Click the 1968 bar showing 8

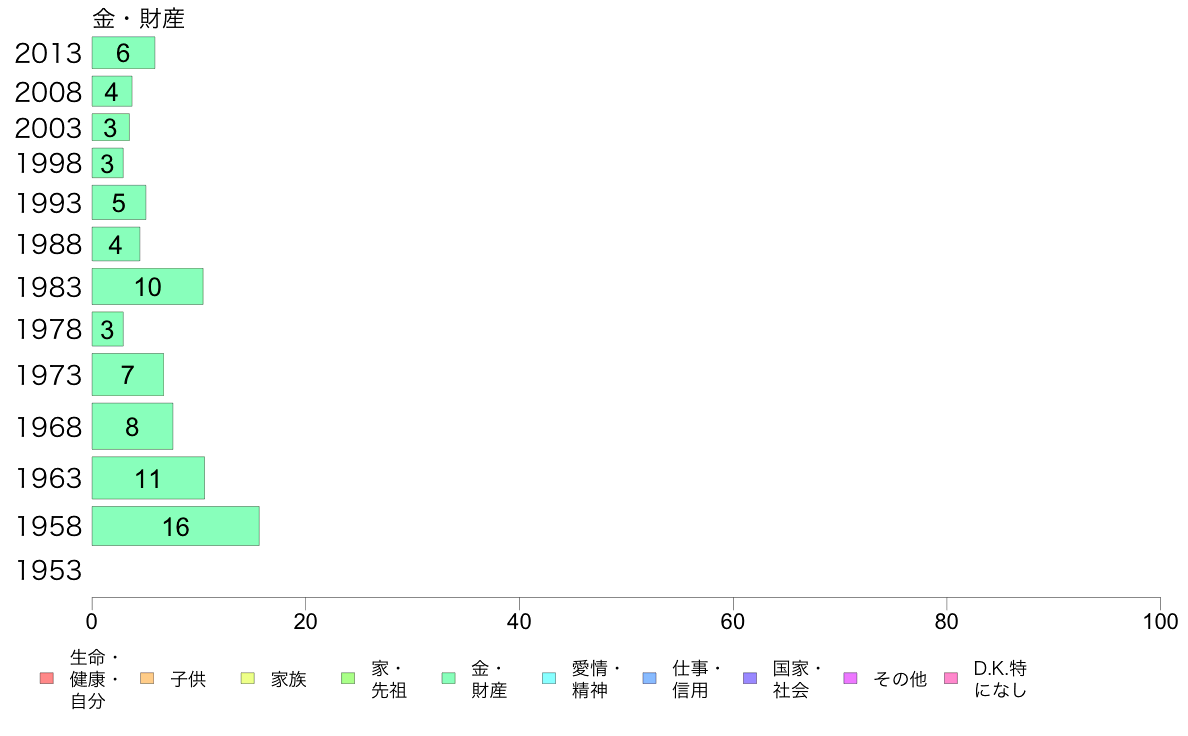tap(133, 426)
